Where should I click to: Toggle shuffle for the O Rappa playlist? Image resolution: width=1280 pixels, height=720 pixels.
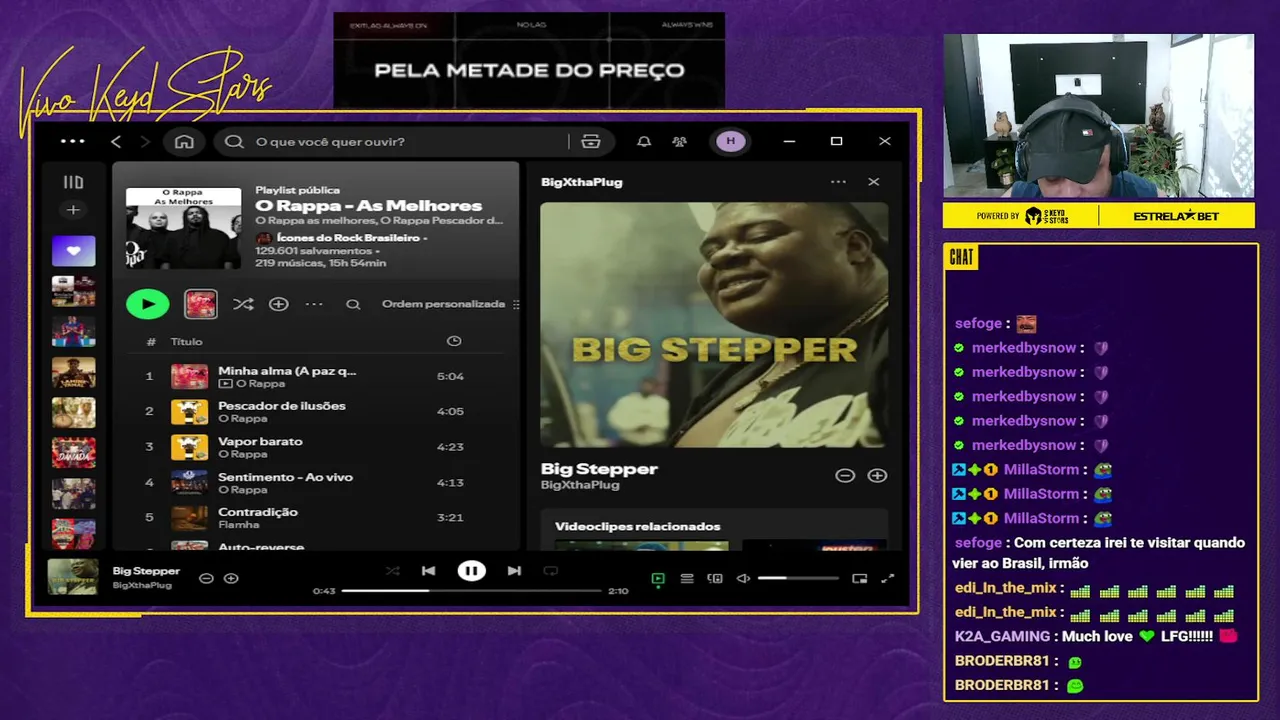click(243, 304)
